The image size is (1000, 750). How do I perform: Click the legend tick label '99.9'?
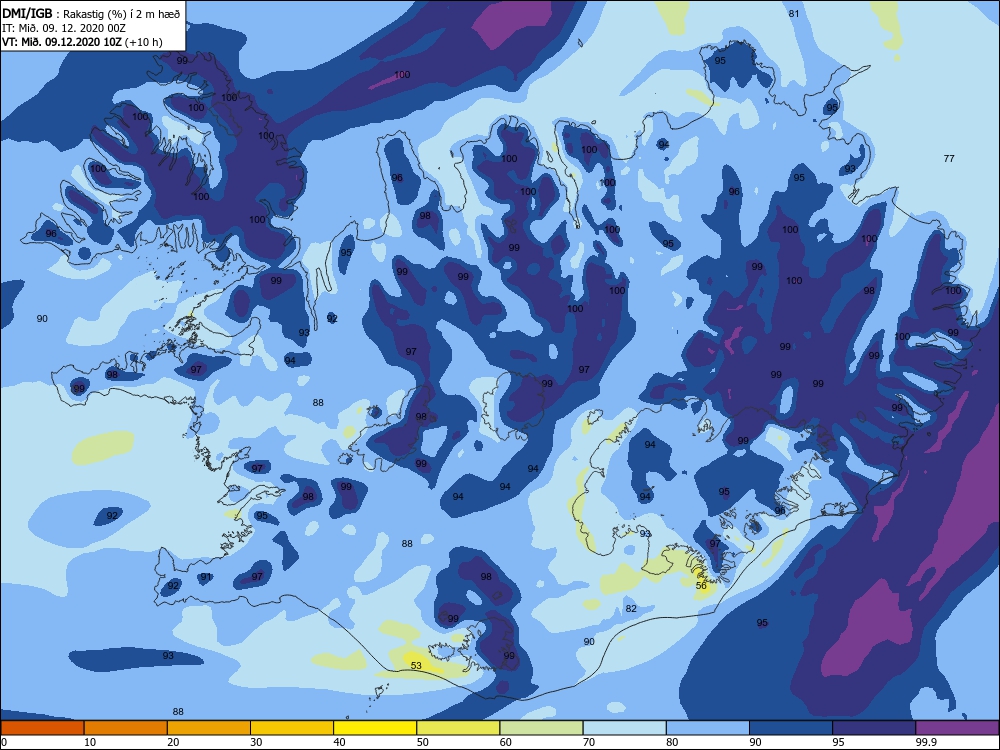click(x=925, y=742)
